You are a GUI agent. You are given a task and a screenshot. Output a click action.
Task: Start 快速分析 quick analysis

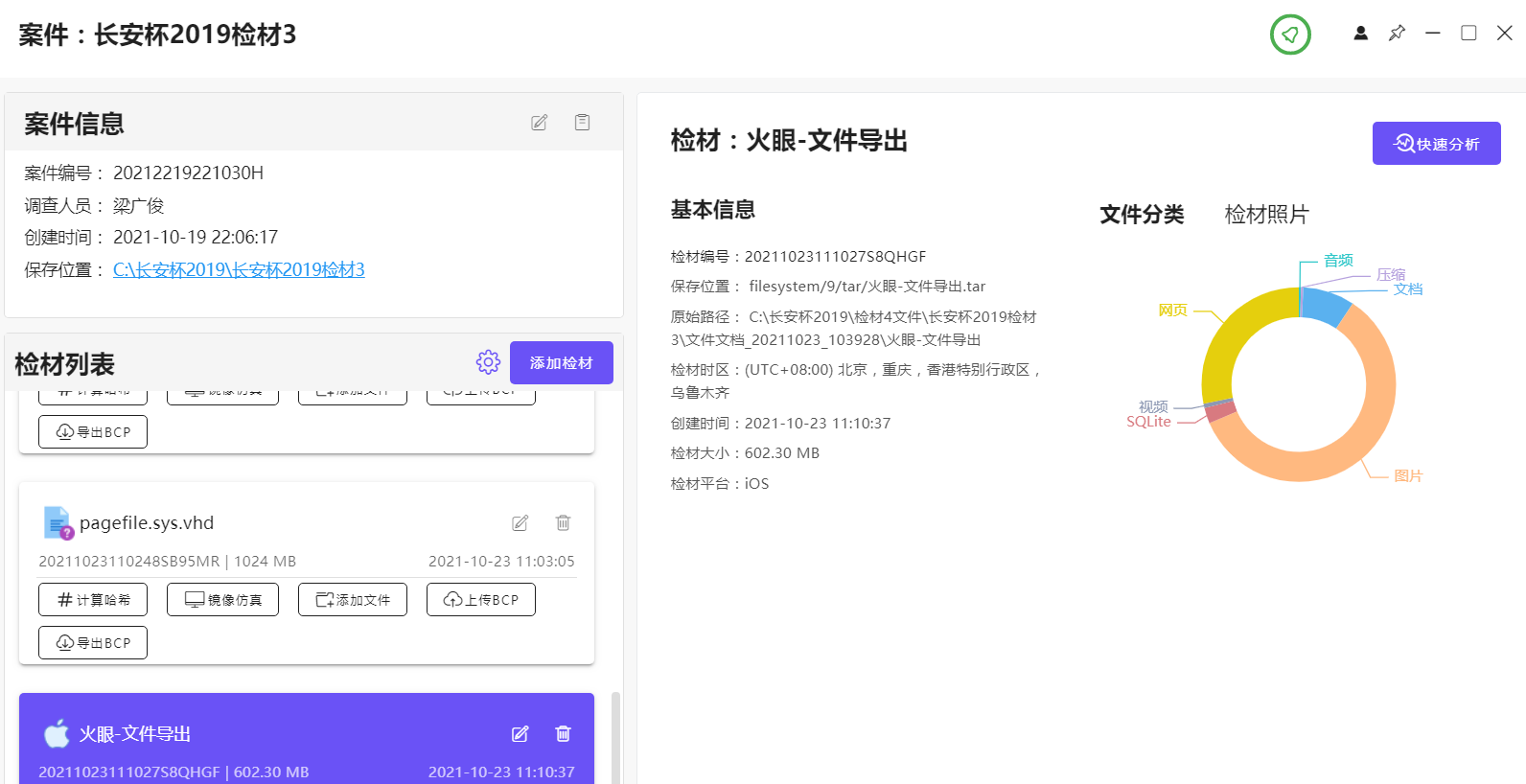click(1437, 144)
